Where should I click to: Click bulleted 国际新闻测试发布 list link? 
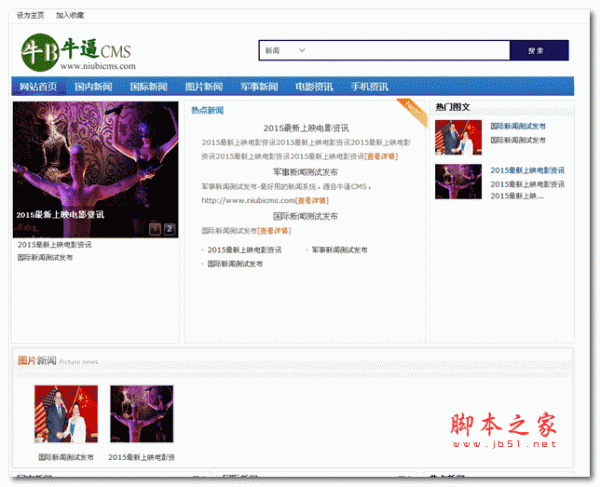click(x=235, y=264)
